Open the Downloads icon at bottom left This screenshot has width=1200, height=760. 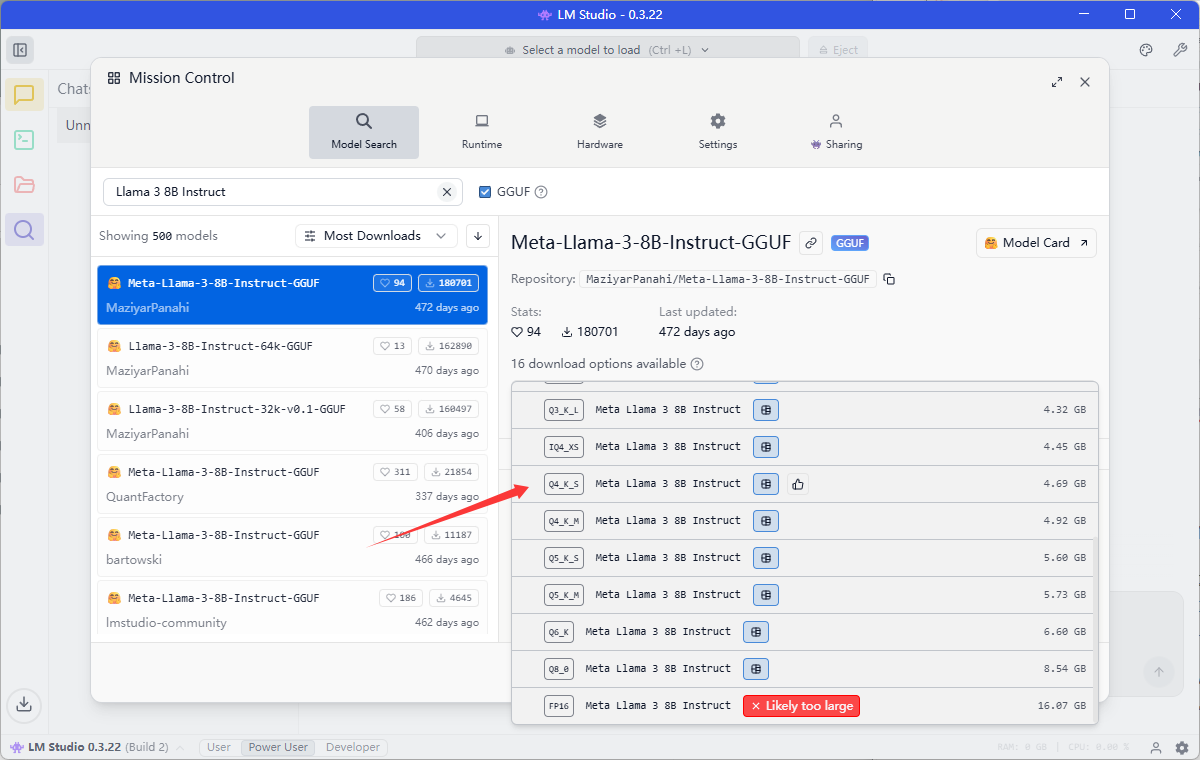coord(24,704)
